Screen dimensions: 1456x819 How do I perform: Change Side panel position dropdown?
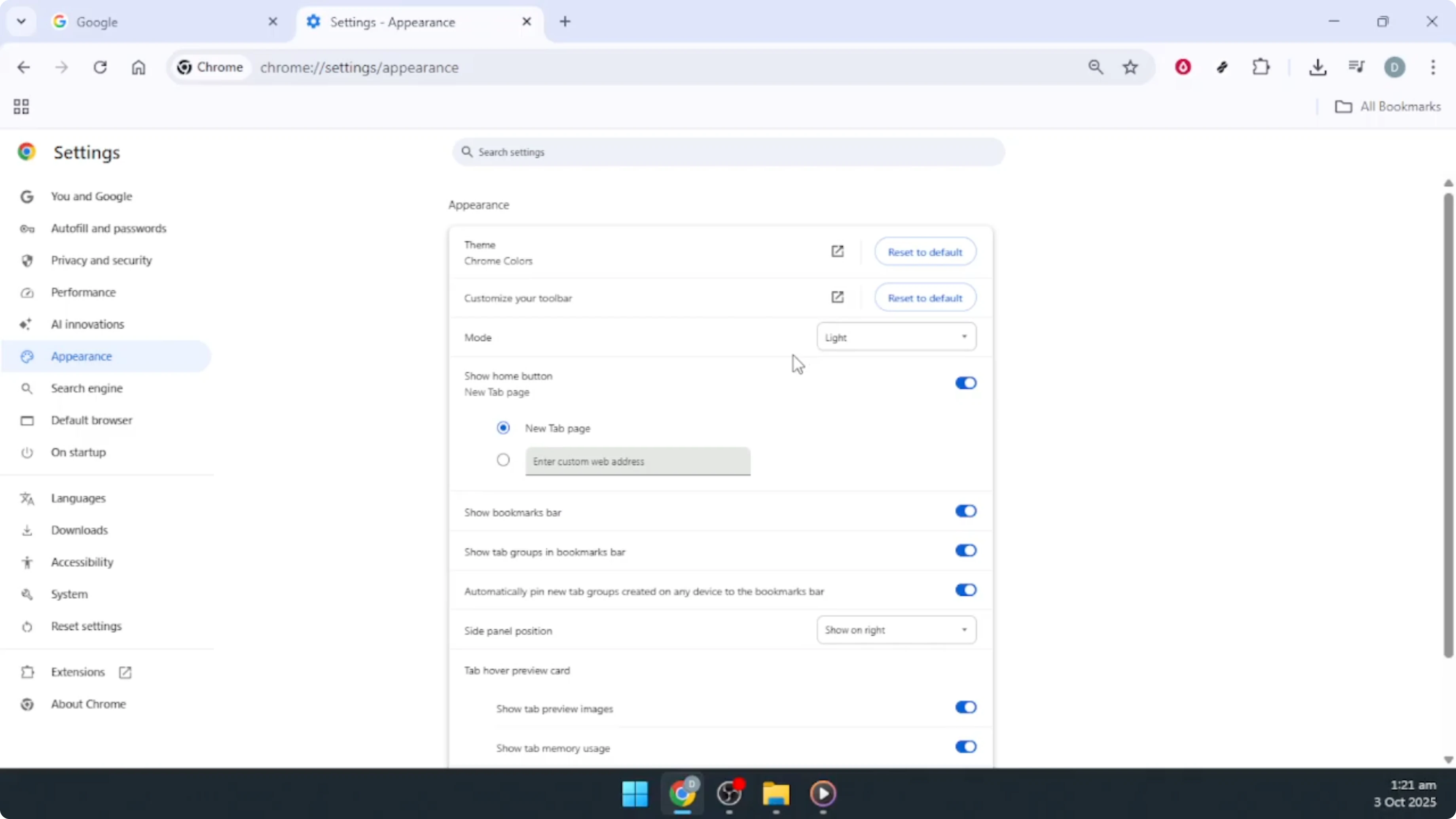897,629
